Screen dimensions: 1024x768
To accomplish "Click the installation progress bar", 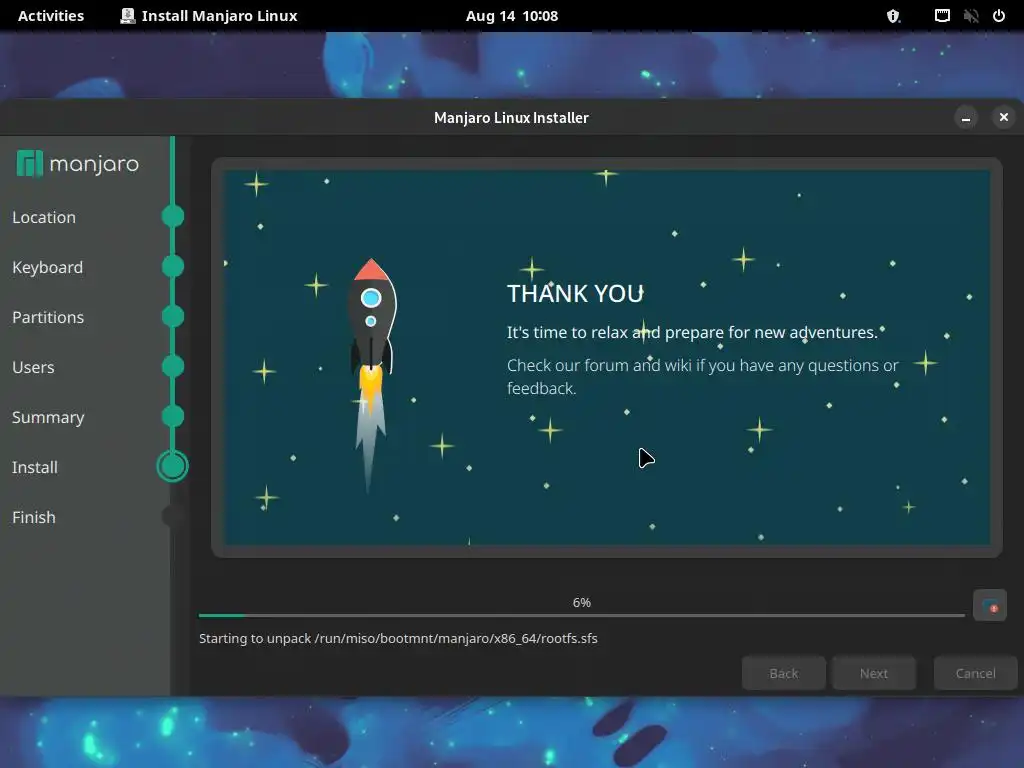I will pyautogui.click(x=582, y=615).
